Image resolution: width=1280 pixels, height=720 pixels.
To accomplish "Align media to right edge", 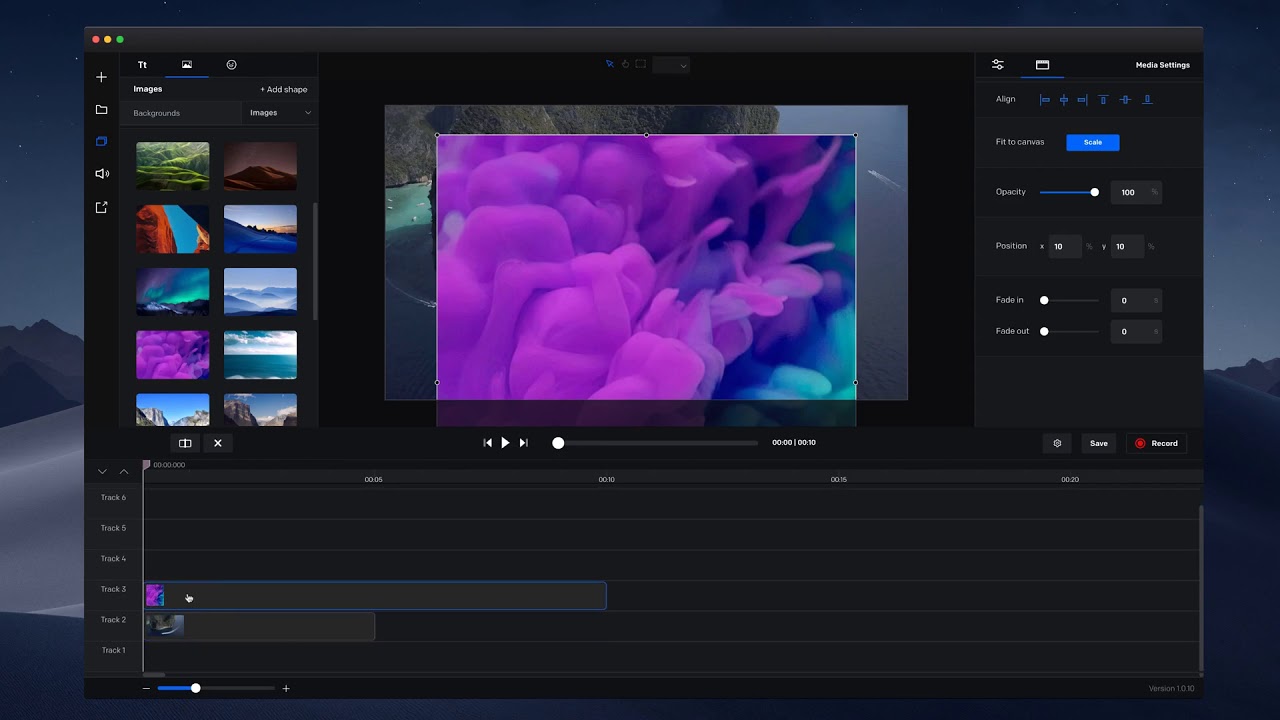I will click(x=1083, y=99).
